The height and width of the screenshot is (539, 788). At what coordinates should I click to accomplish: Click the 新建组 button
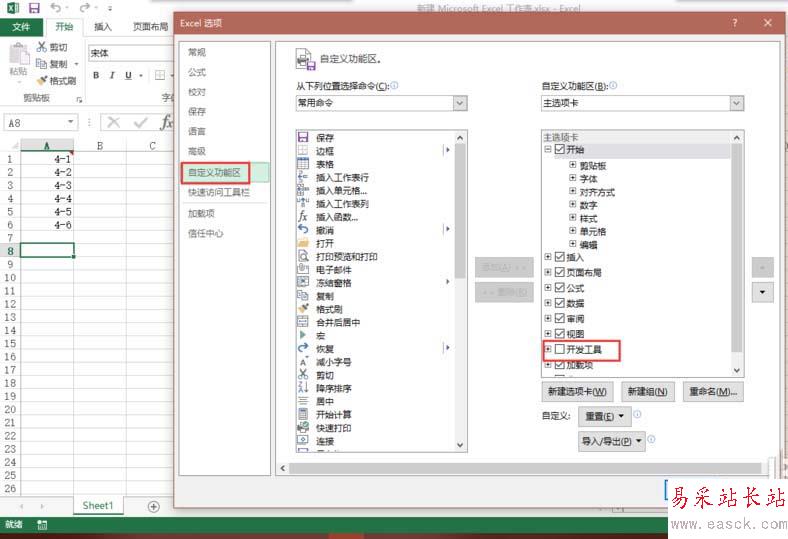pos(647,392)
